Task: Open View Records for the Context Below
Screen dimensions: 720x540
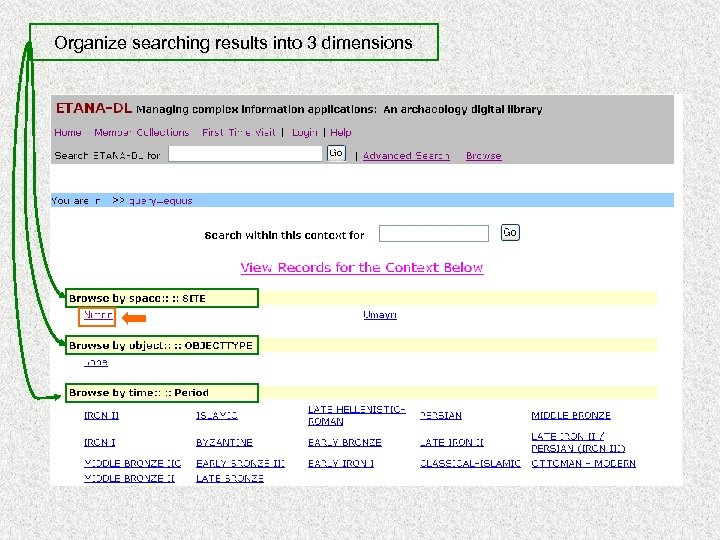Action: (362, 267)
